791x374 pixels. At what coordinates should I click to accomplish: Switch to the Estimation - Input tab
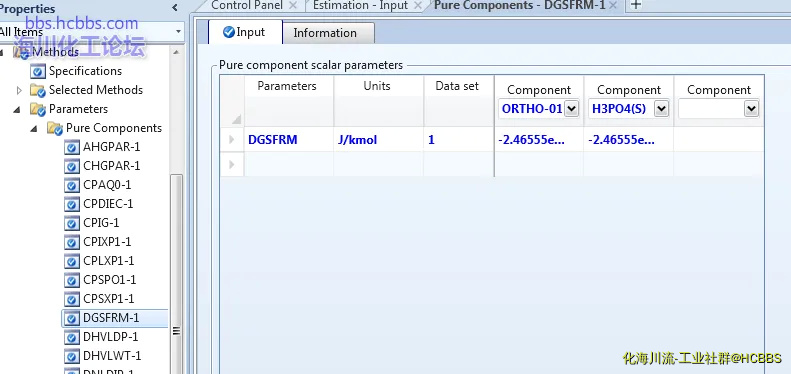pos(360,6)
